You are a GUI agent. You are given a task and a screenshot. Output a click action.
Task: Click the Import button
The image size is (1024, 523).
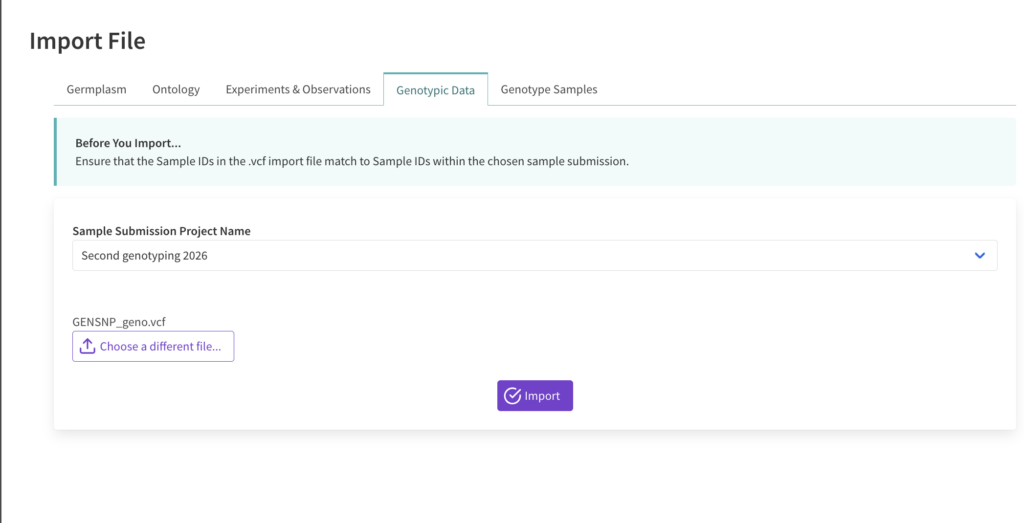535,396
